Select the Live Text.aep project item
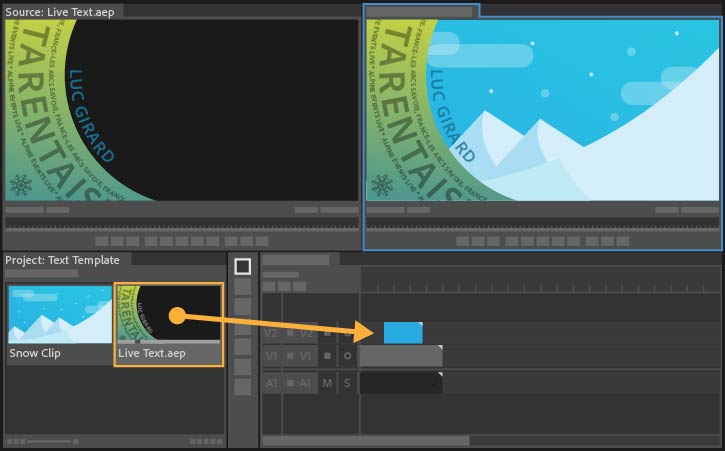Screen dimensions: 725x451 (x=169, y=324)
